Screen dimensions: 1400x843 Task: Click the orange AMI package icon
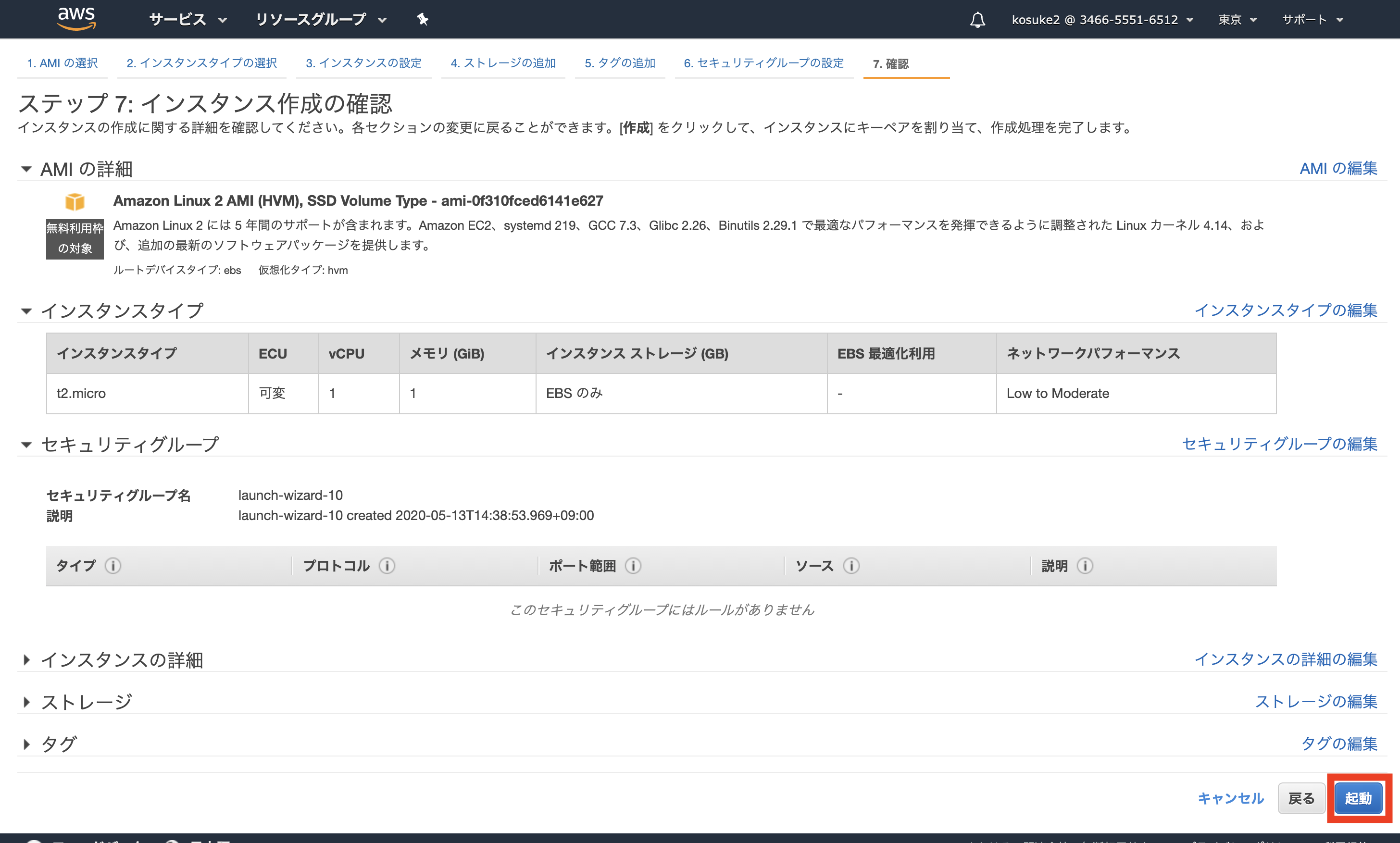click(x=75, y=201)
